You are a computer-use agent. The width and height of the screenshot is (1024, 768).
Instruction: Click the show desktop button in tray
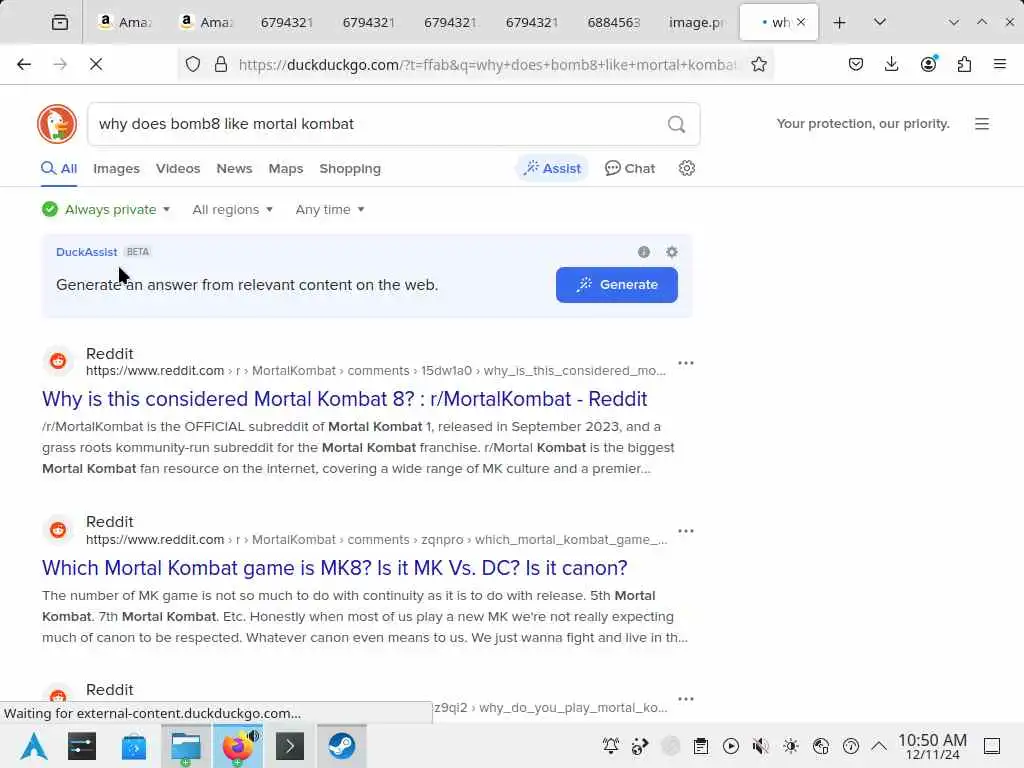click(x=992, y=746)
